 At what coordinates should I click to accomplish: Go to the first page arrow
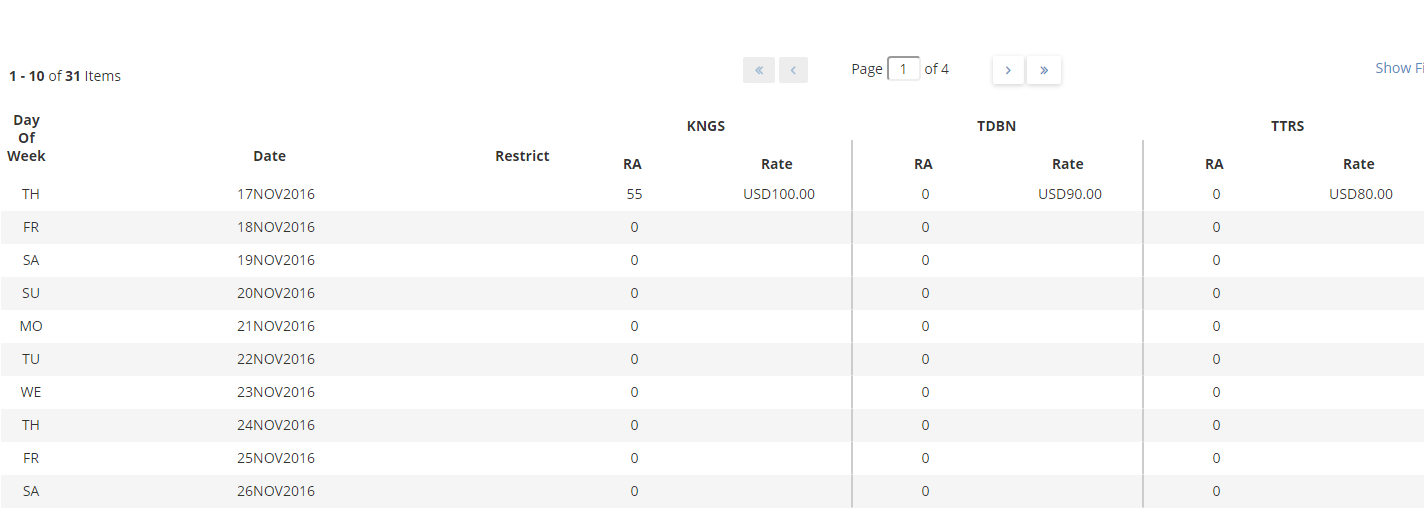click(759, 70)
